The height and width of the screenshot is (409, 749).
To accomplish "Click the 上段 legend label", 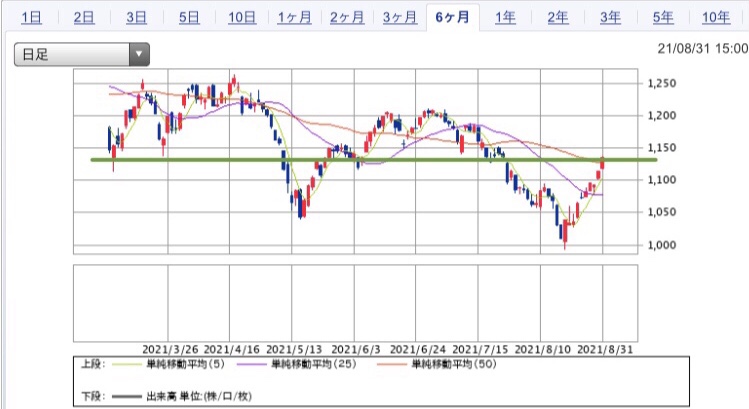I will pos(93,365).
